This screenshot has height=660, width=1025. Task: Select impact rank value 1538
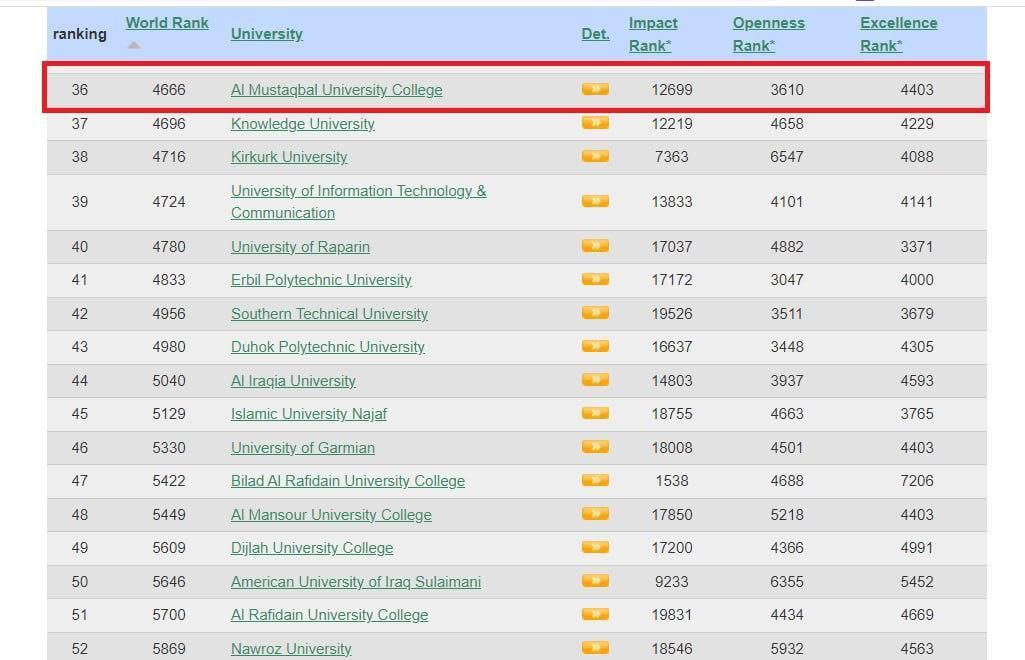click(x=671, y=481)
